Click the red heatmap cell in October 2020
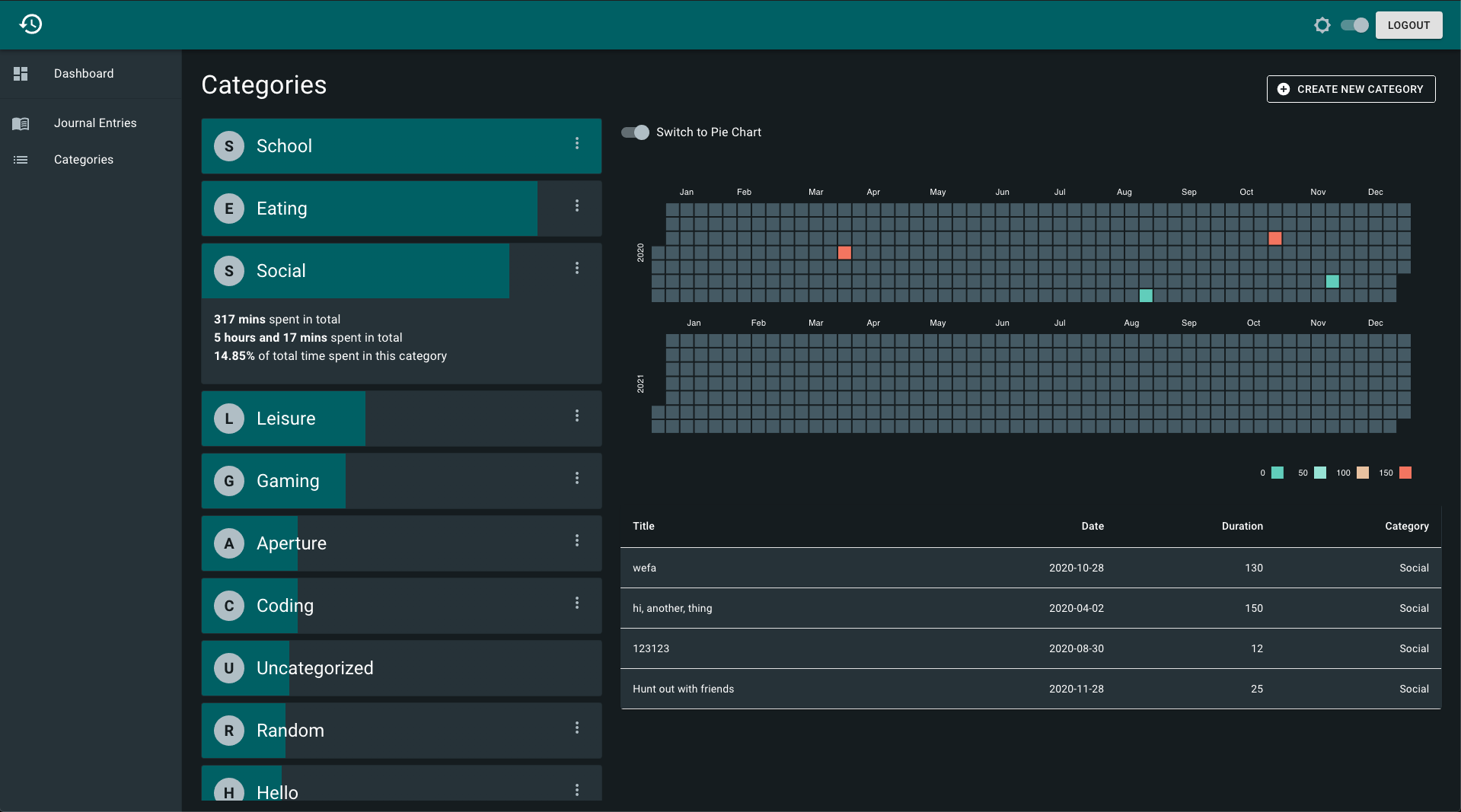 pos(1275,238)
